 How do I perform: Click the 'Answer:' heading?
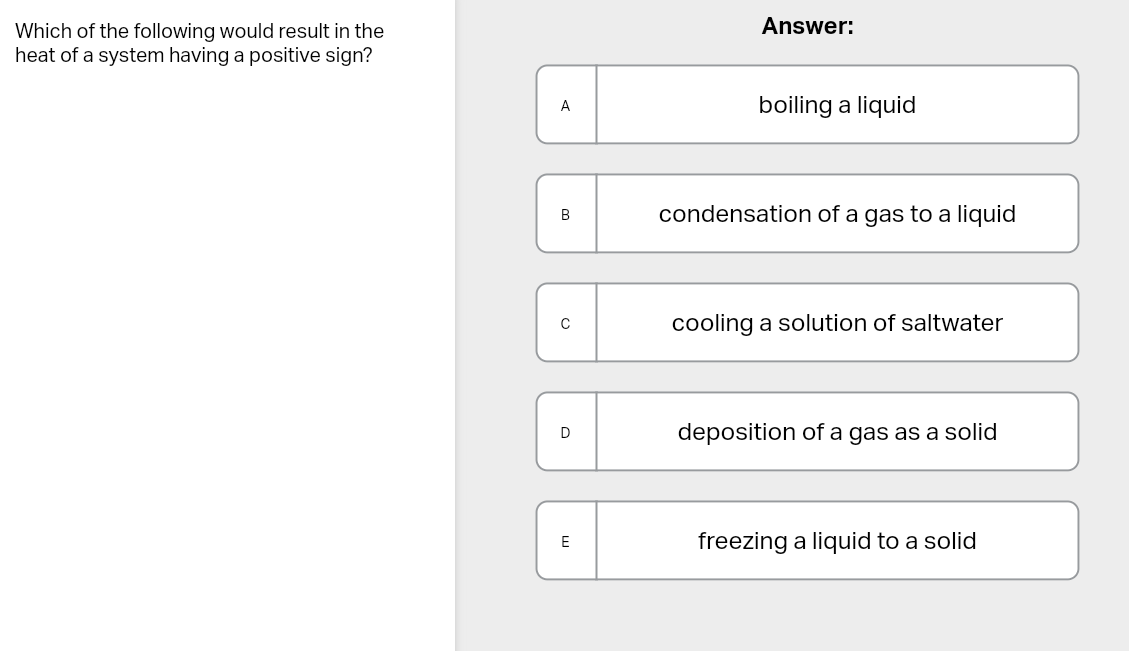pos(807,26)
